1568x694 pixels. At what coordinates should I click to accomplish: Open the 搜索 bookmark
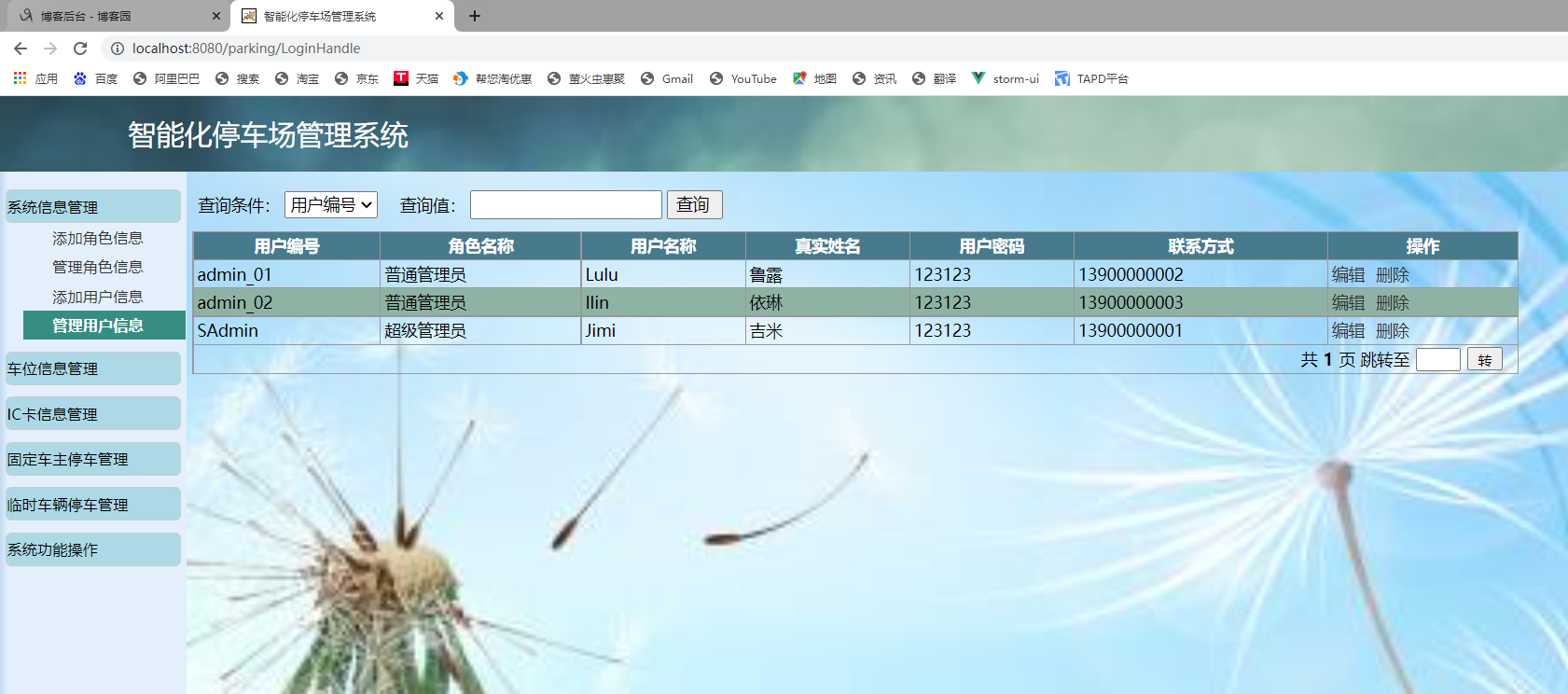click(x=237, y=79)
